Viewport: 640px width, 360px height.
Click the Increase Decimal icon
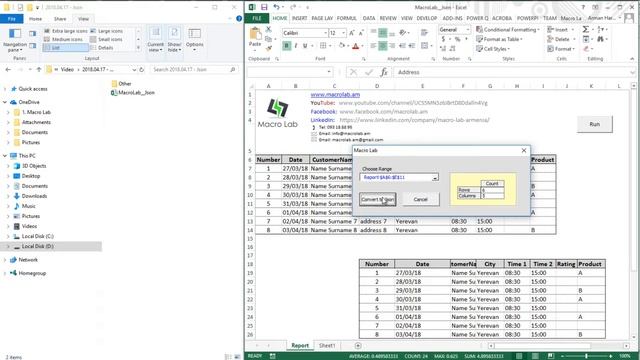click(x=443, y=49)
